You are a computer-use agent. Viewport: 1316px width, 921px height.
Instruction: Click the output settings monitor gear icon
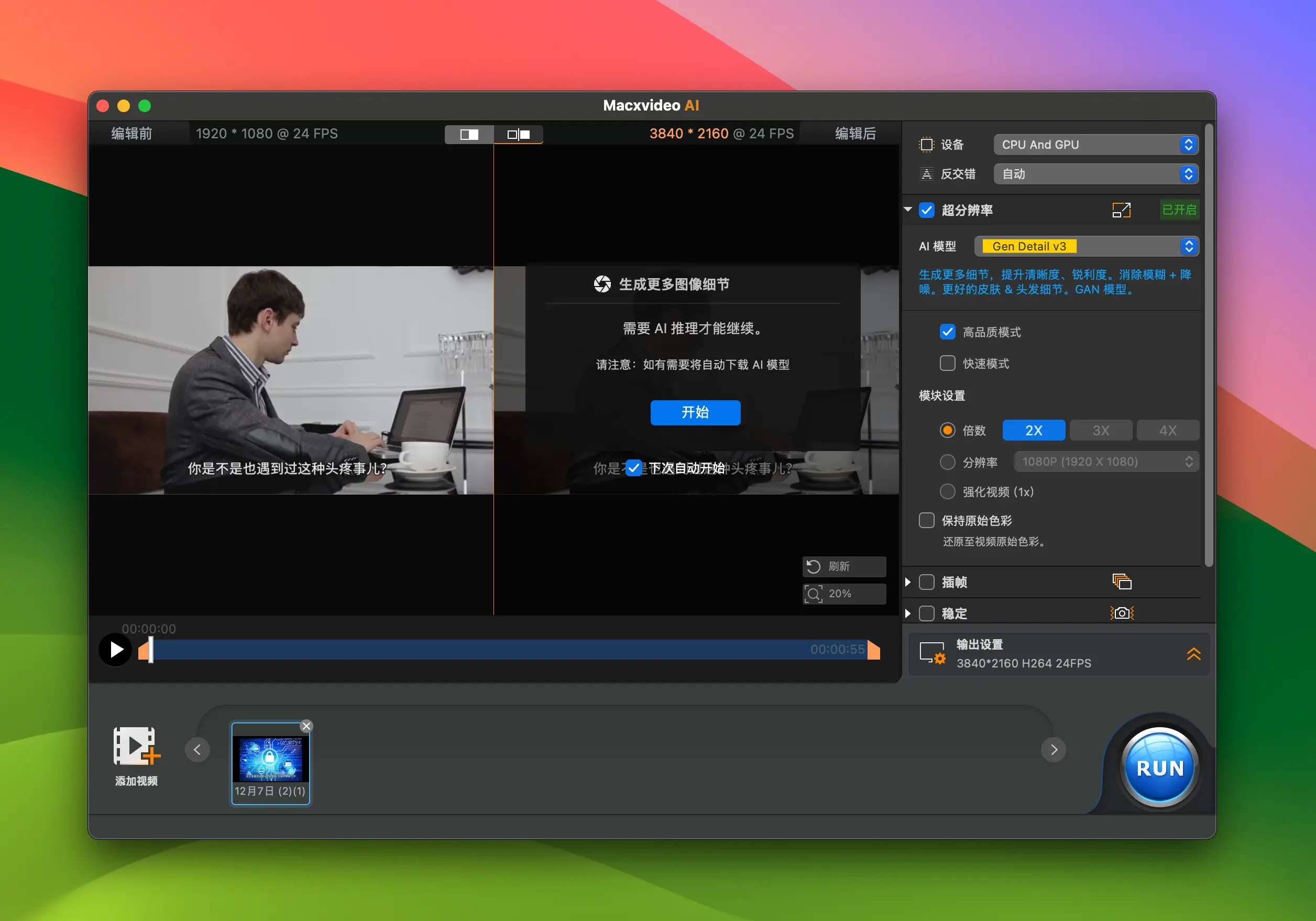click(x=933, y=653)
